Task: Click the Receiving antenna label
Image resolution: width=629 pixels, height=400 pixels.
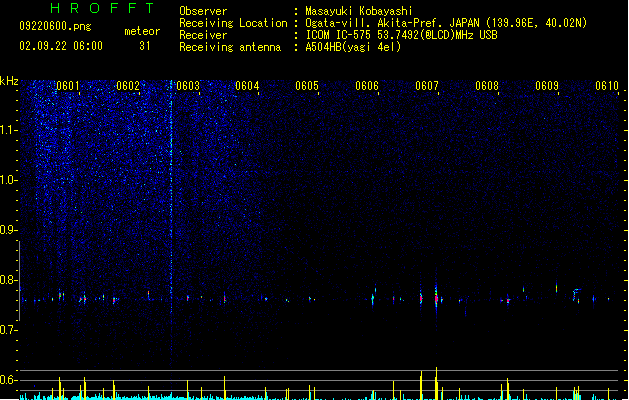Action: [x=230, y=47]
